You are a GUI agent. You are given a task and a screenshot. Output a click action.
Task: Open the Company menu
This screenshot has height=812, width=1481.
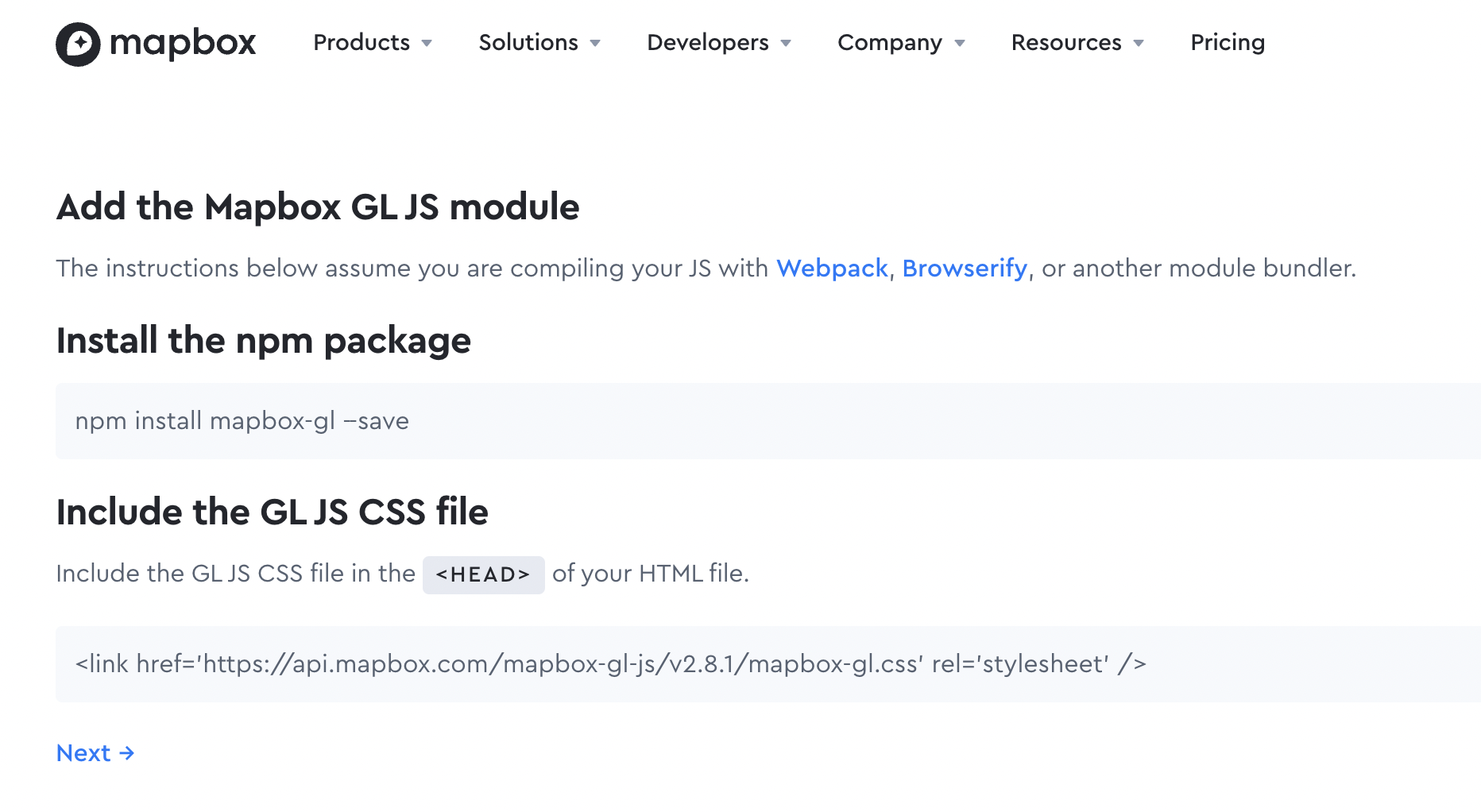890,42
